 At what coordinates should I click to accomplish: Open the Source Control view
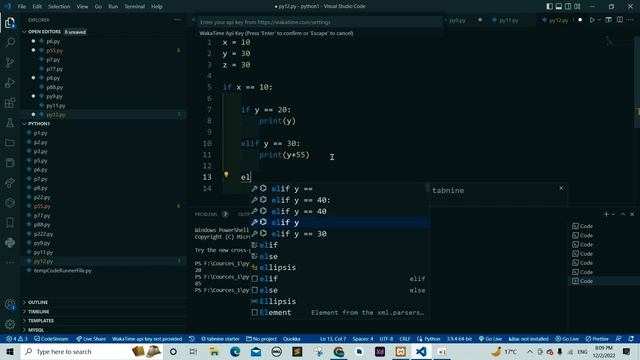[x=10, y=62]
